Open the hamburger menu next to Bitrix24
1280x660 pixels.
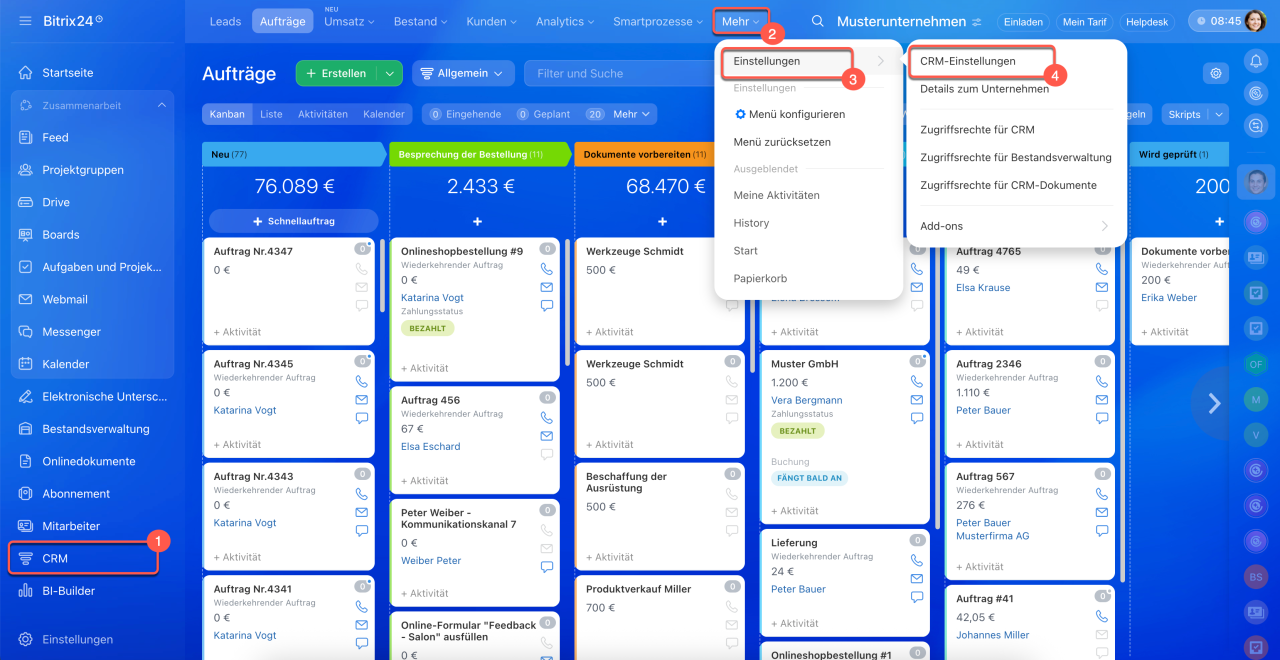(25, 20)
